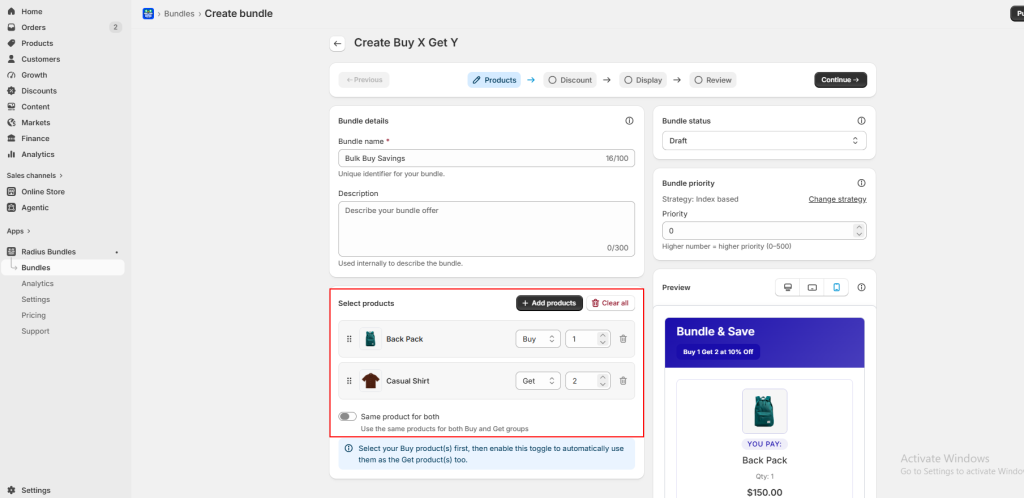Screen dimensions: 1024x498
Task: Click the Preview info icon
Action: tap(861, 287)
